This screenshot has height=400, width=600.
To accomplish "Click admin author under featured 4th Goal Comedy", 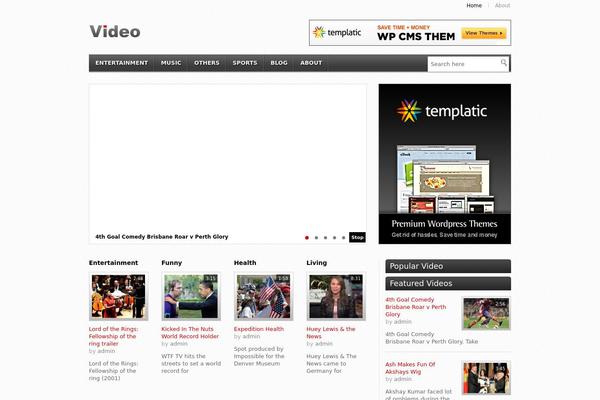I will point(403,322).
